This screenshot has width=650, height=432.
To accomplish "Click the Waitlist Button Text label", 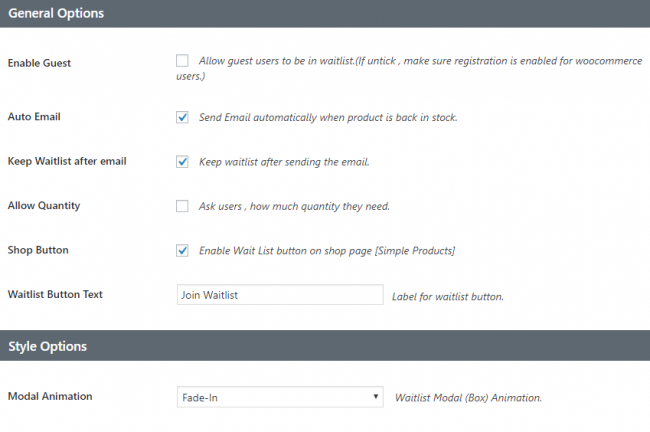I will (x=55, y=294).
